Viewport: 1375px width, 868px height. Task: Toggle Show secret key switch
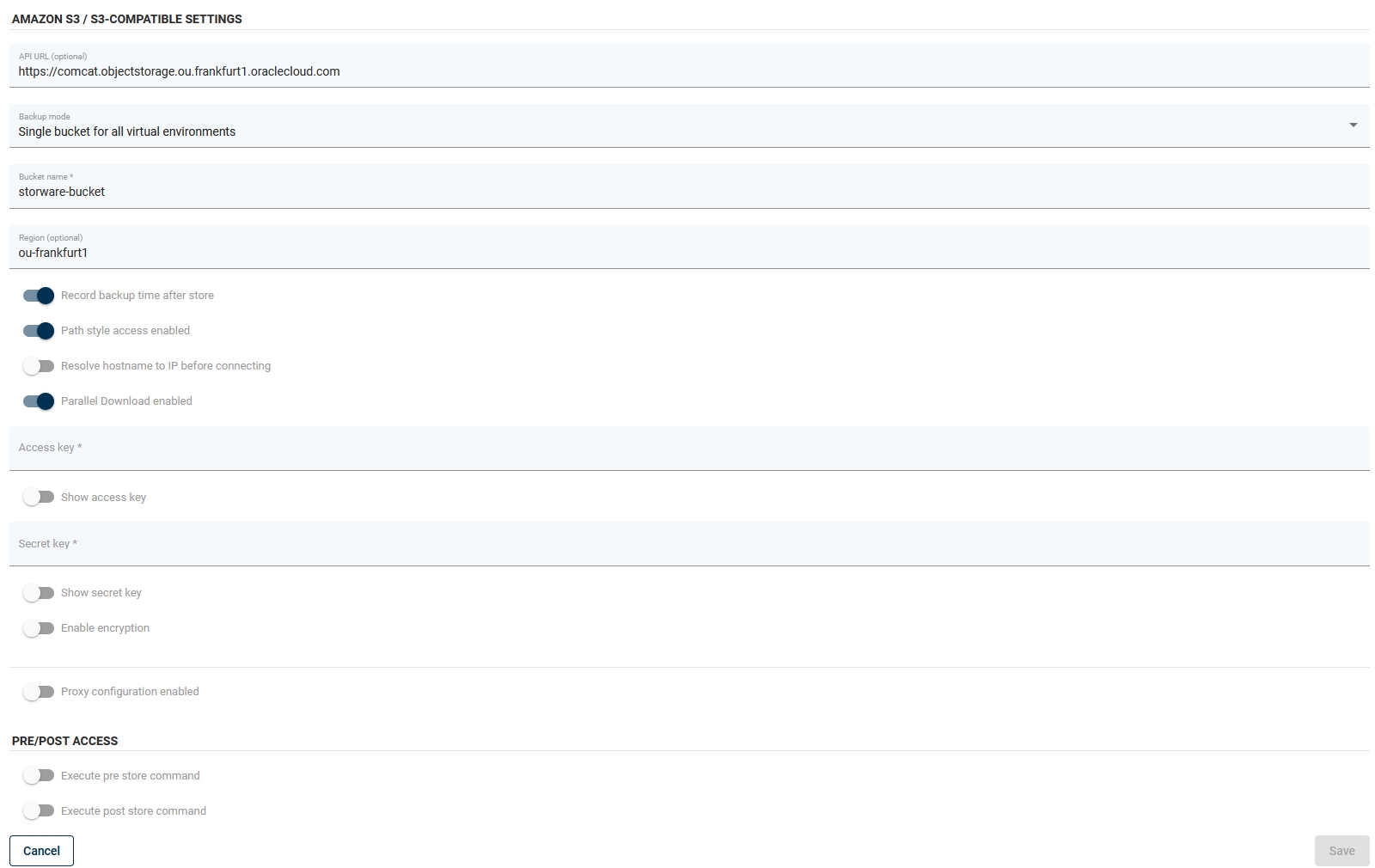point(39,593)
